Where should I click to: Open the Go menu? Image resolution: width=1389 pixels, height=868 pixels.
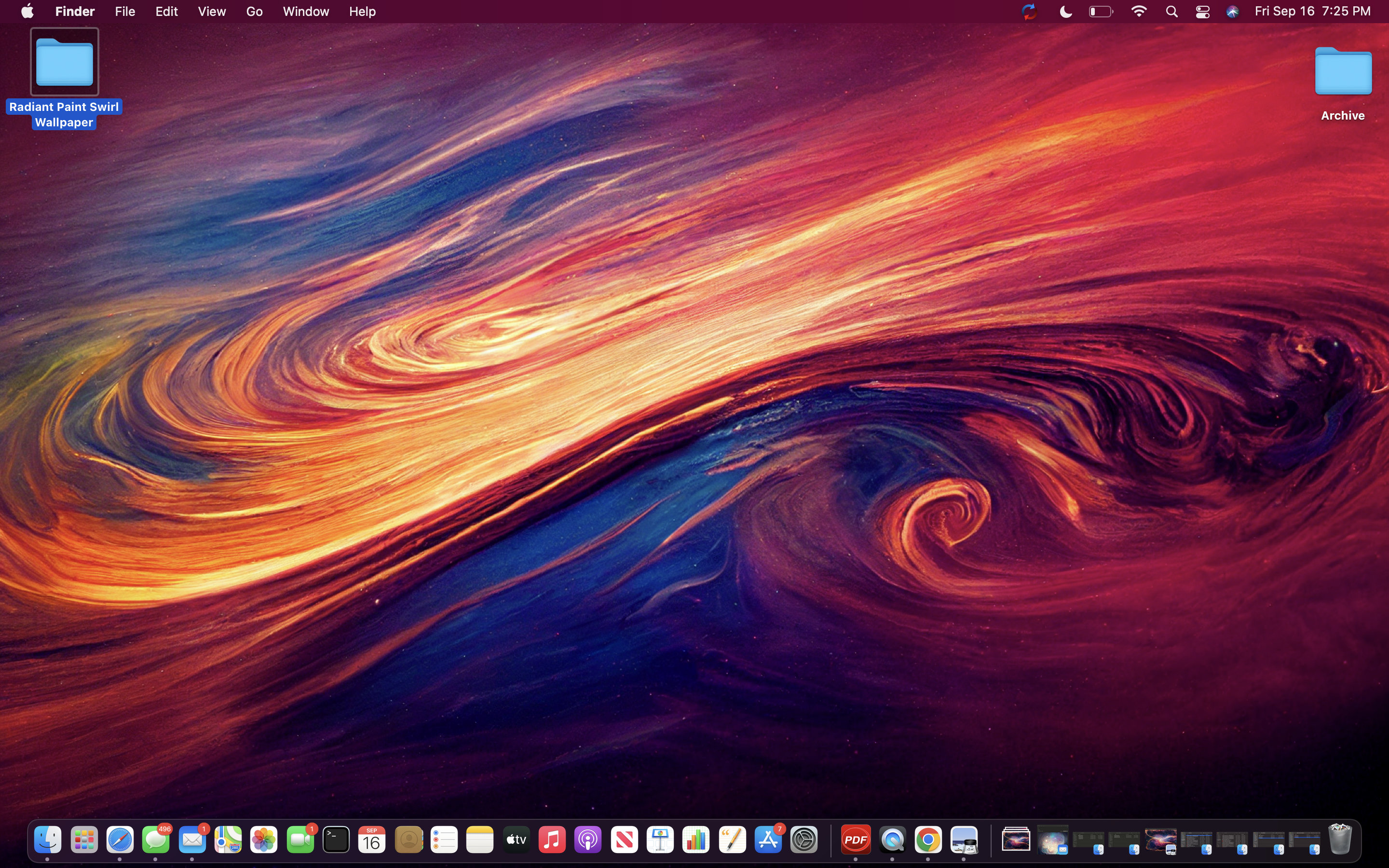pos(253,11)
